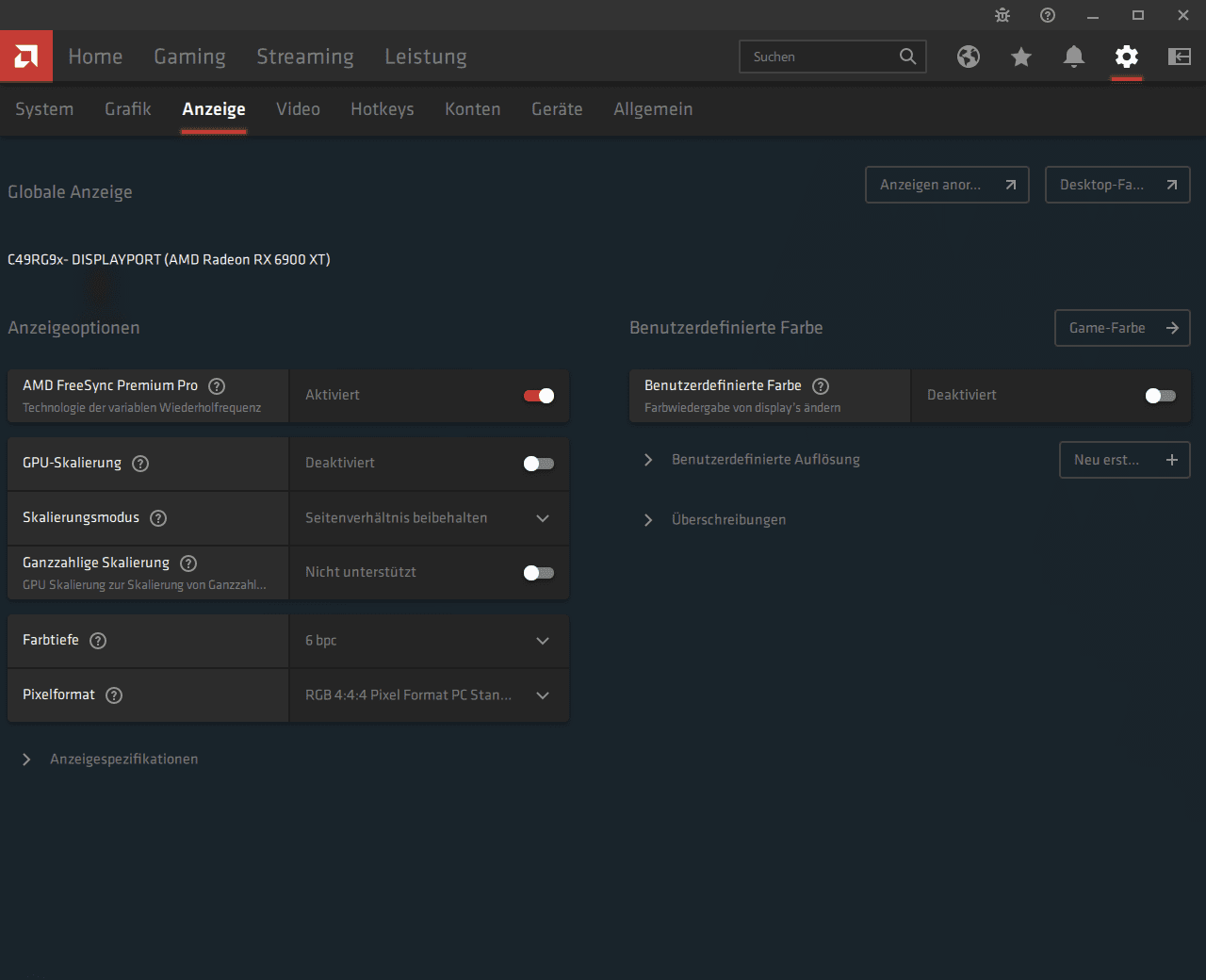Show help for Ganzzahlige Skalierung
The image size is (1206, 980).
(x=188, y=563)
